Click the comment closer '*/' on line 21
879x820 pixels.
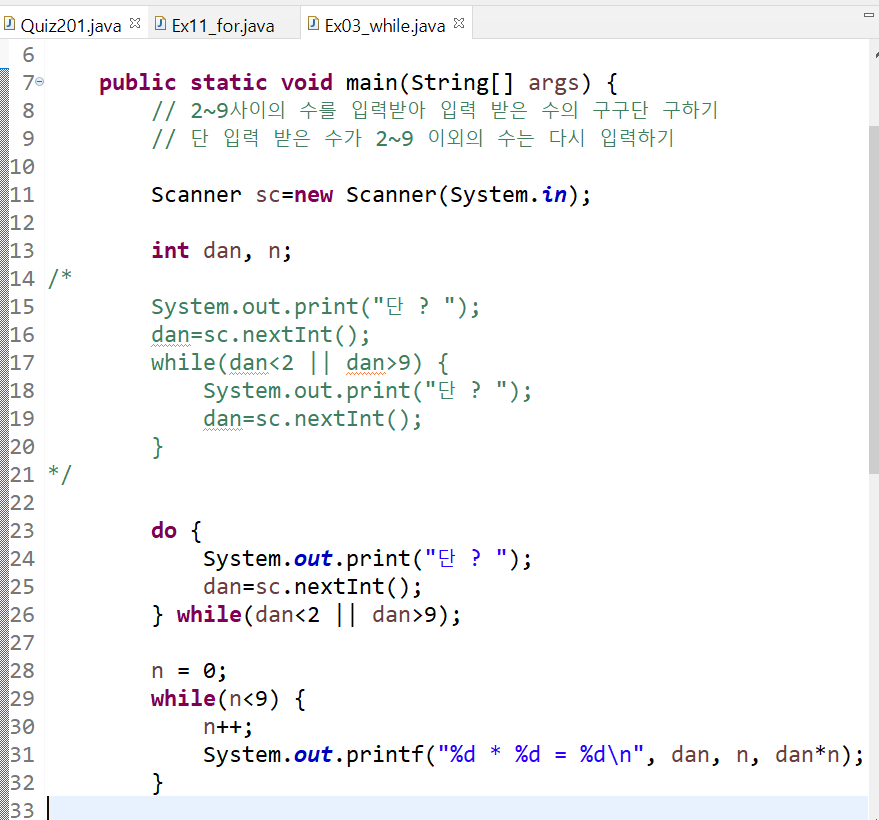60,474
